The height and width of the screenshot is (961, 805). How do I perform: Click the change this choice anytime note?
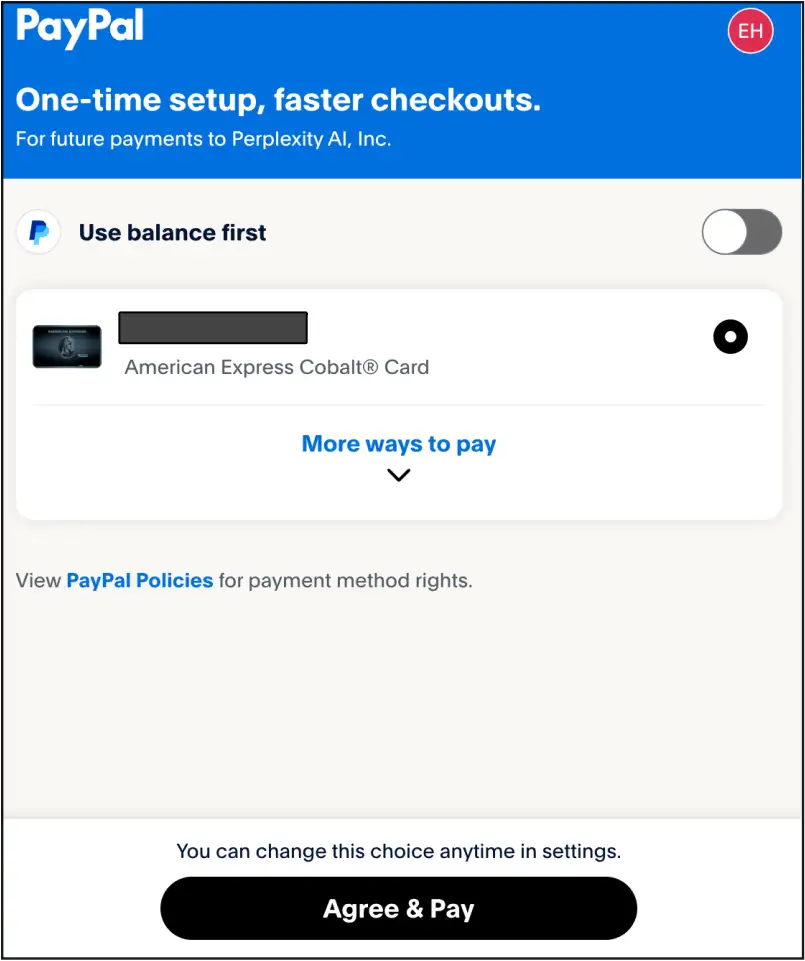click(x=398, y=852)
